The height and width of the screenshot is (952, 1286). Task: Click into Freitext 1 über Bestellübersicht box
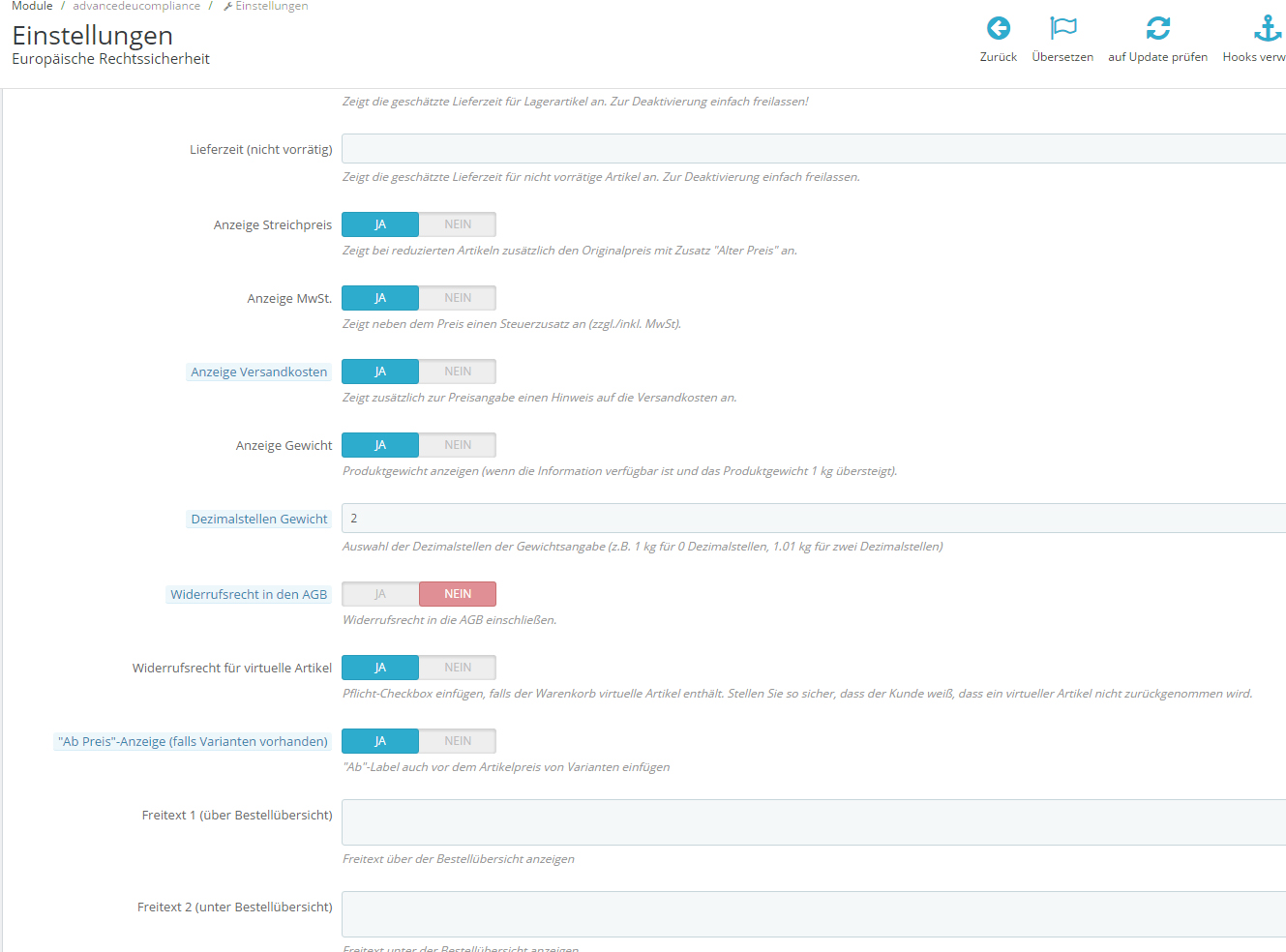tap(814, 822)
